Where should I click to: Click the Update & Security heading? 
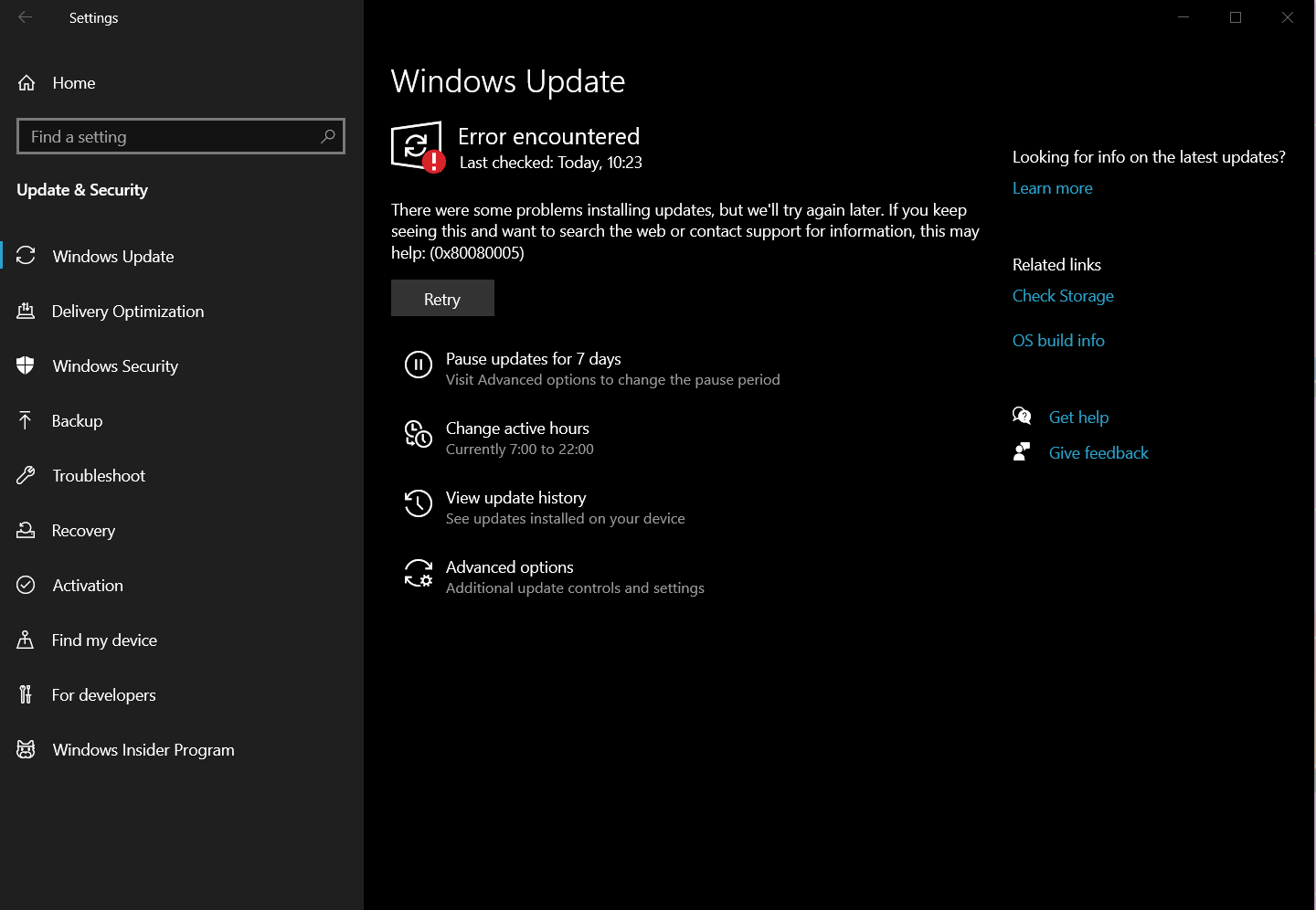82,190
